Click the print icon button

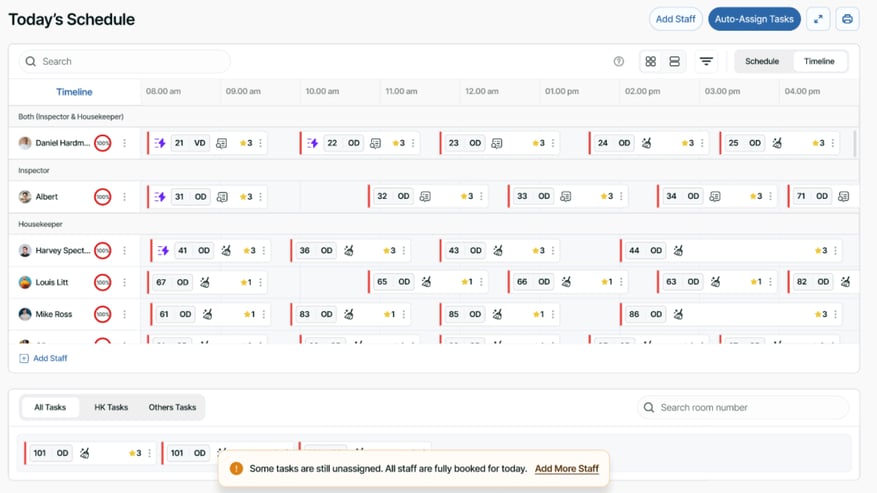(847, 19)
